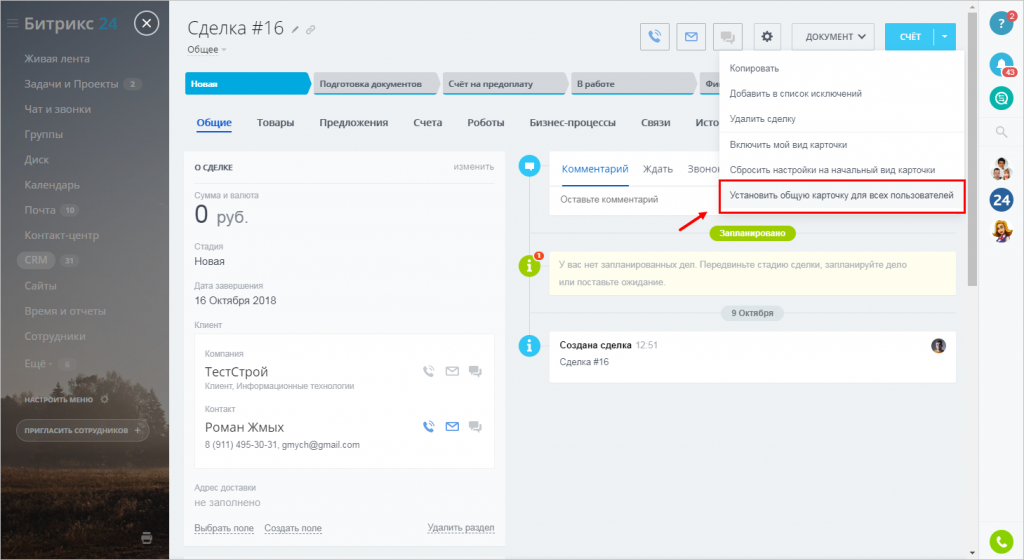Click the blue info icon for Создана сделка
This screenshot has height=560, width=1024.
coord(530,346)
